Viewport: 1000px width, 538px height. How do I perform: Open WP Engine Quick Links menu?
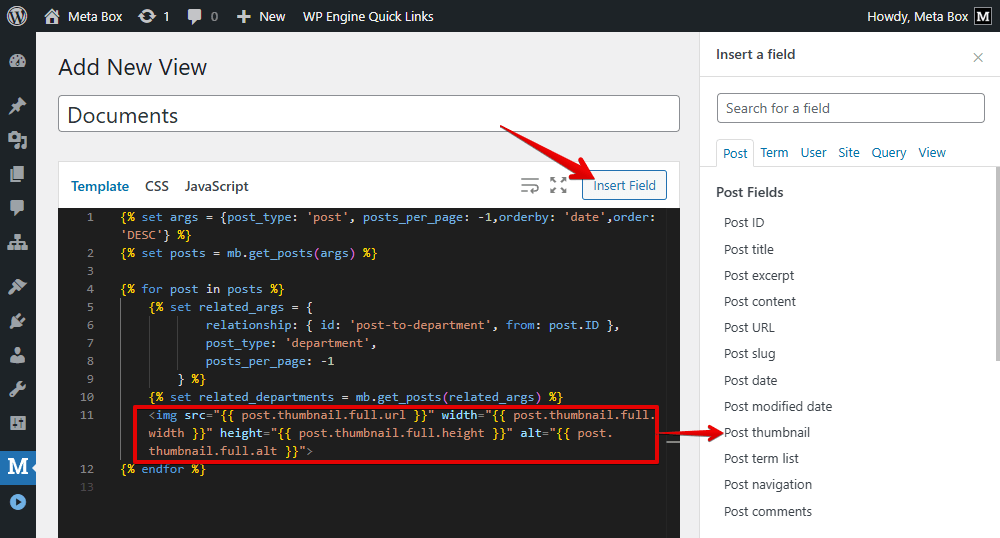point(368,16)
